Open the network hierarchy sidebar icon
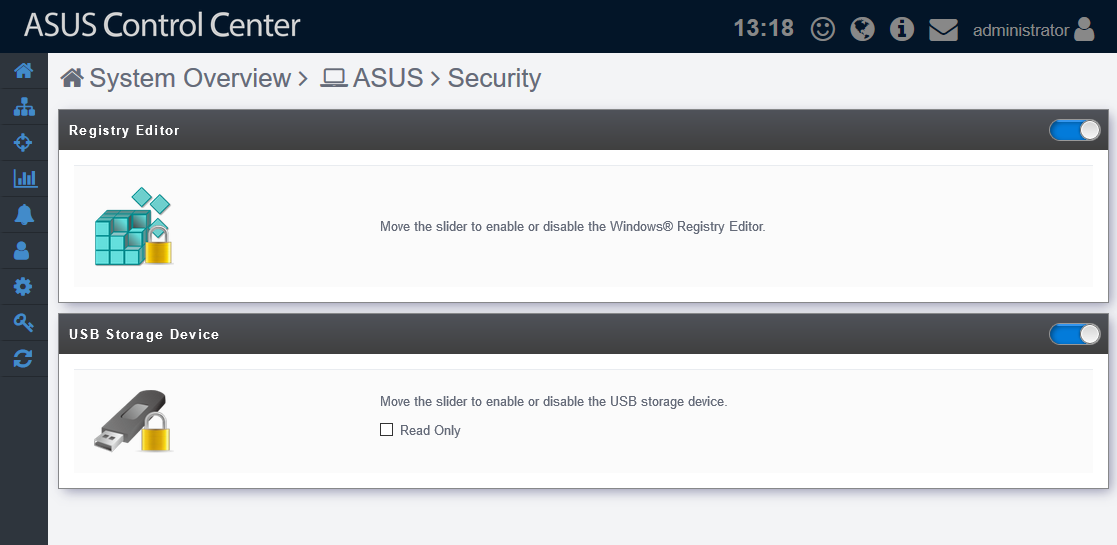 23,107
